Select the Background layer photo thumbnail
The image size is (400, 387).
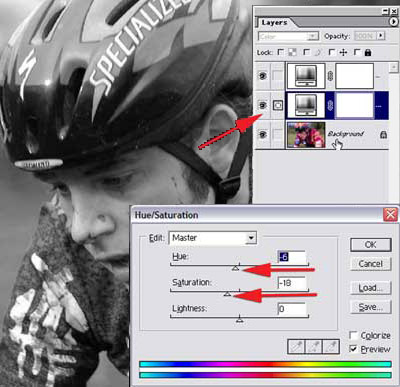click(x=306, y=135)
